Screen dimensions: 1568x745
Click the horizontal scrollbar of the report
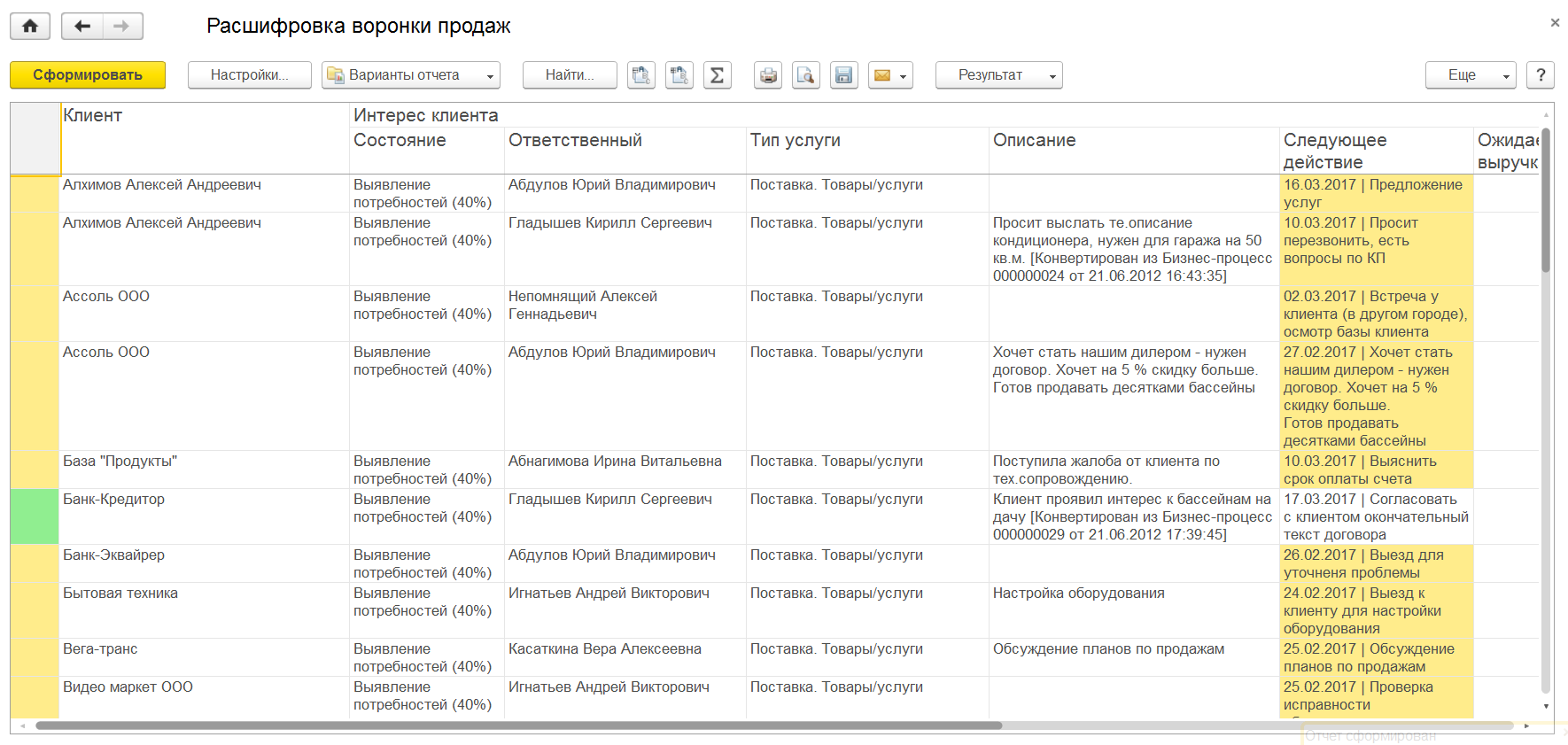[x=518, y=726]
